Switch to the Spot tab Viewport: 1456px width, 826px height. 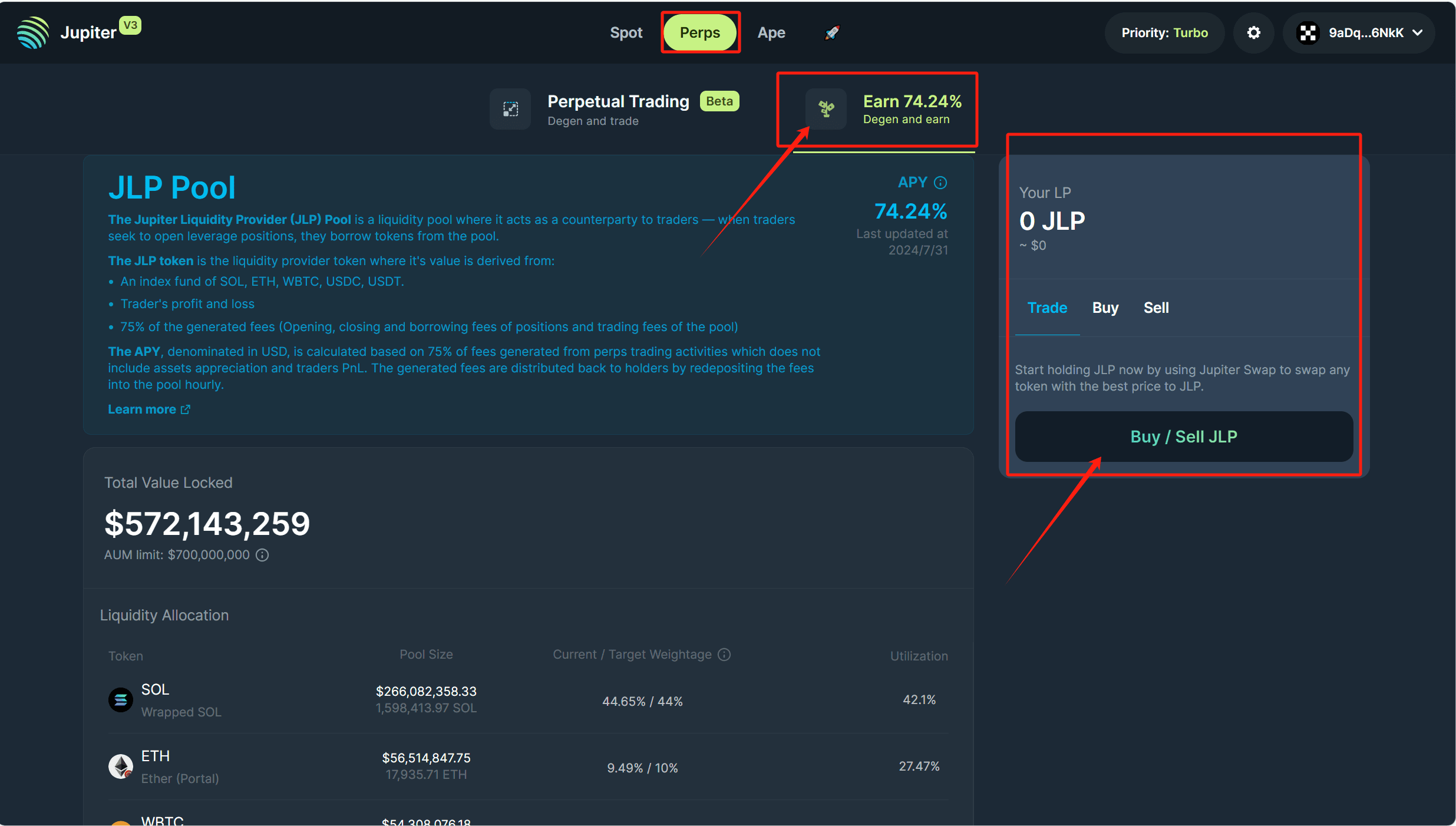[626, 32]
